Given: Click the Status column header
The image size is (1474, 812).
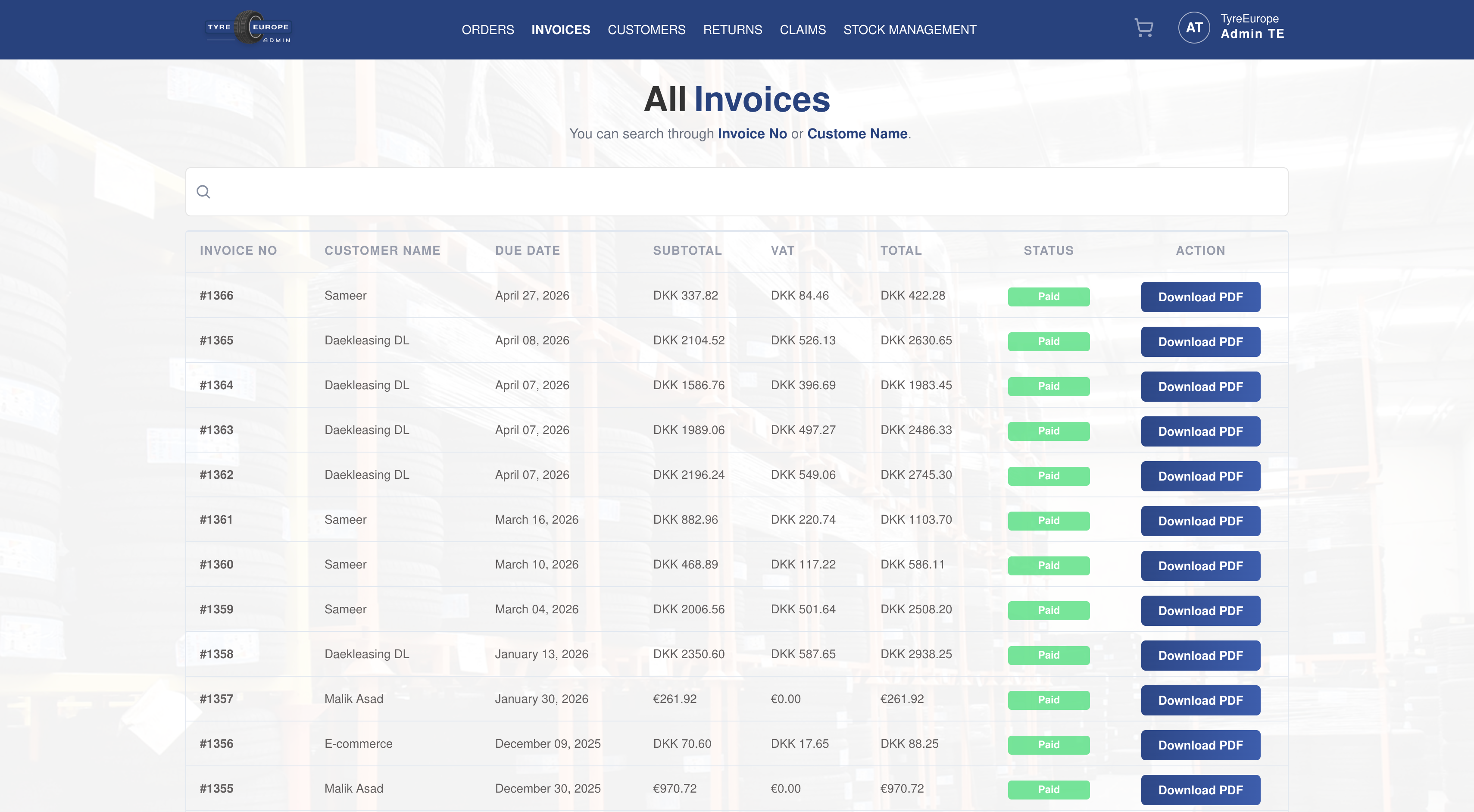Looking at the screenshot, I should point(1048,251).
